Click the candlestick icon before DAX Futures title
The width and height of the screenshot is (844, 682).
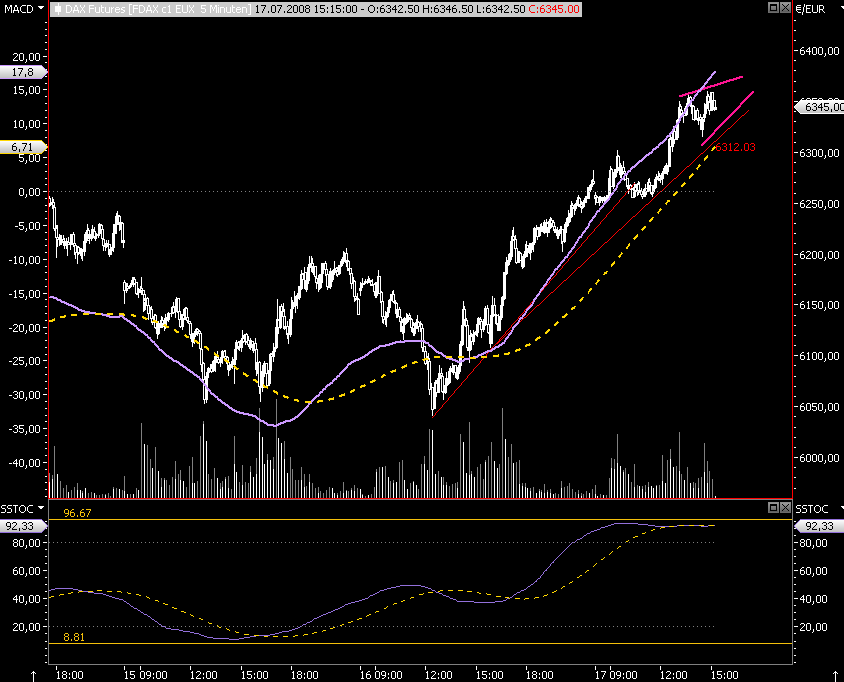(58, 9)
